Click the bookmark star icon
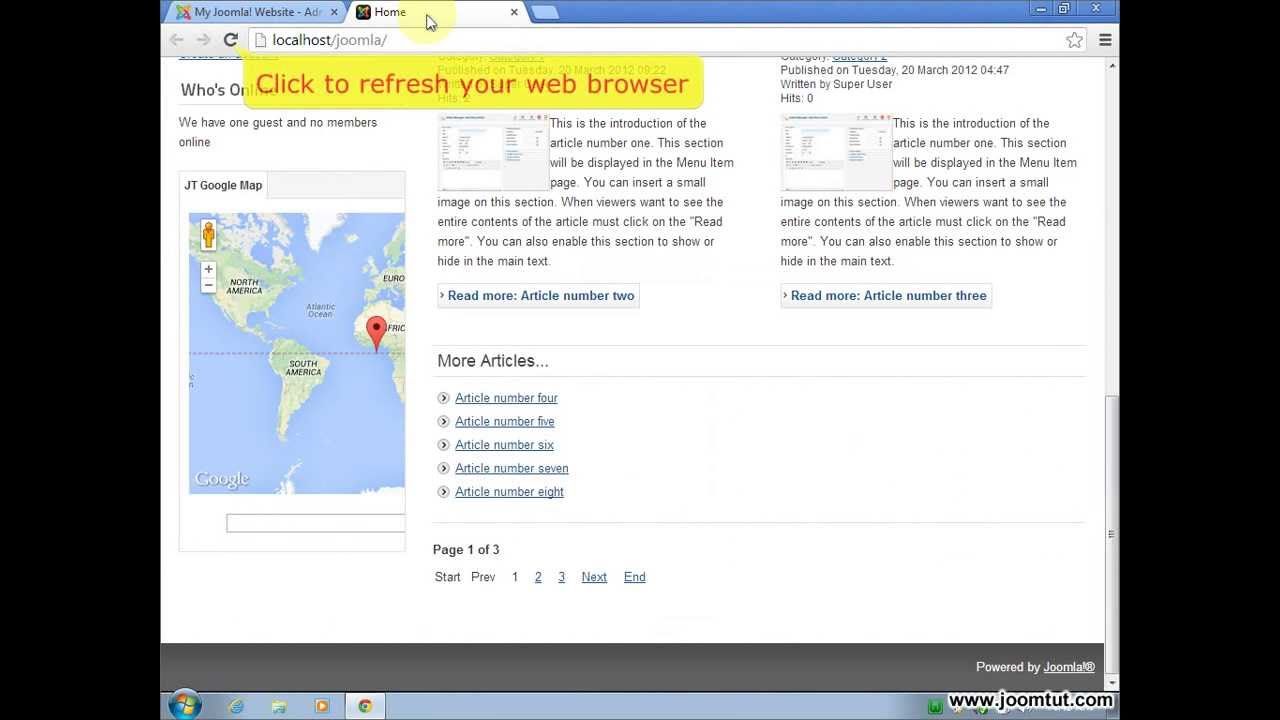This screenshot has width=1280, height=720. pyautogui.click(x=1074, y=40)
